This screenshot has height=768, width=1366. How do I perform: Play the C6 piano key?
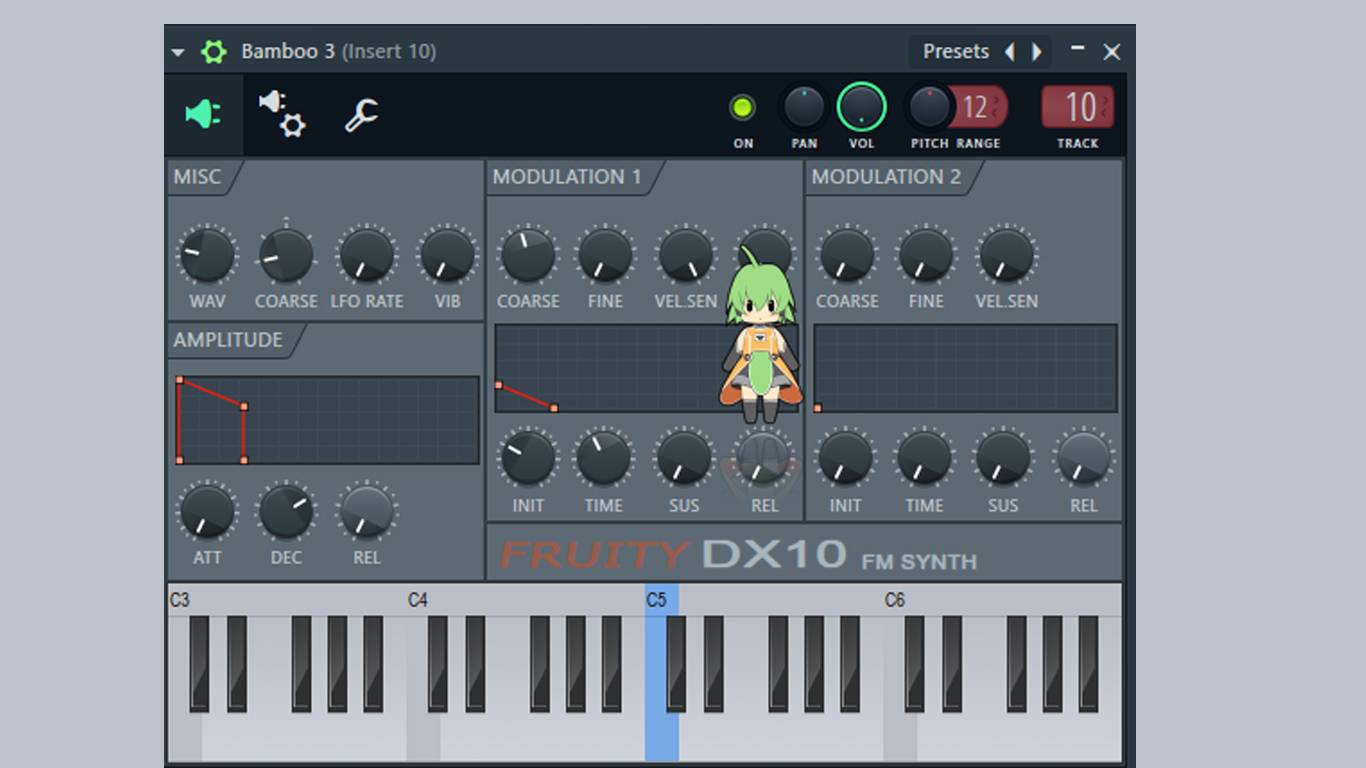[x=900, y=673]
